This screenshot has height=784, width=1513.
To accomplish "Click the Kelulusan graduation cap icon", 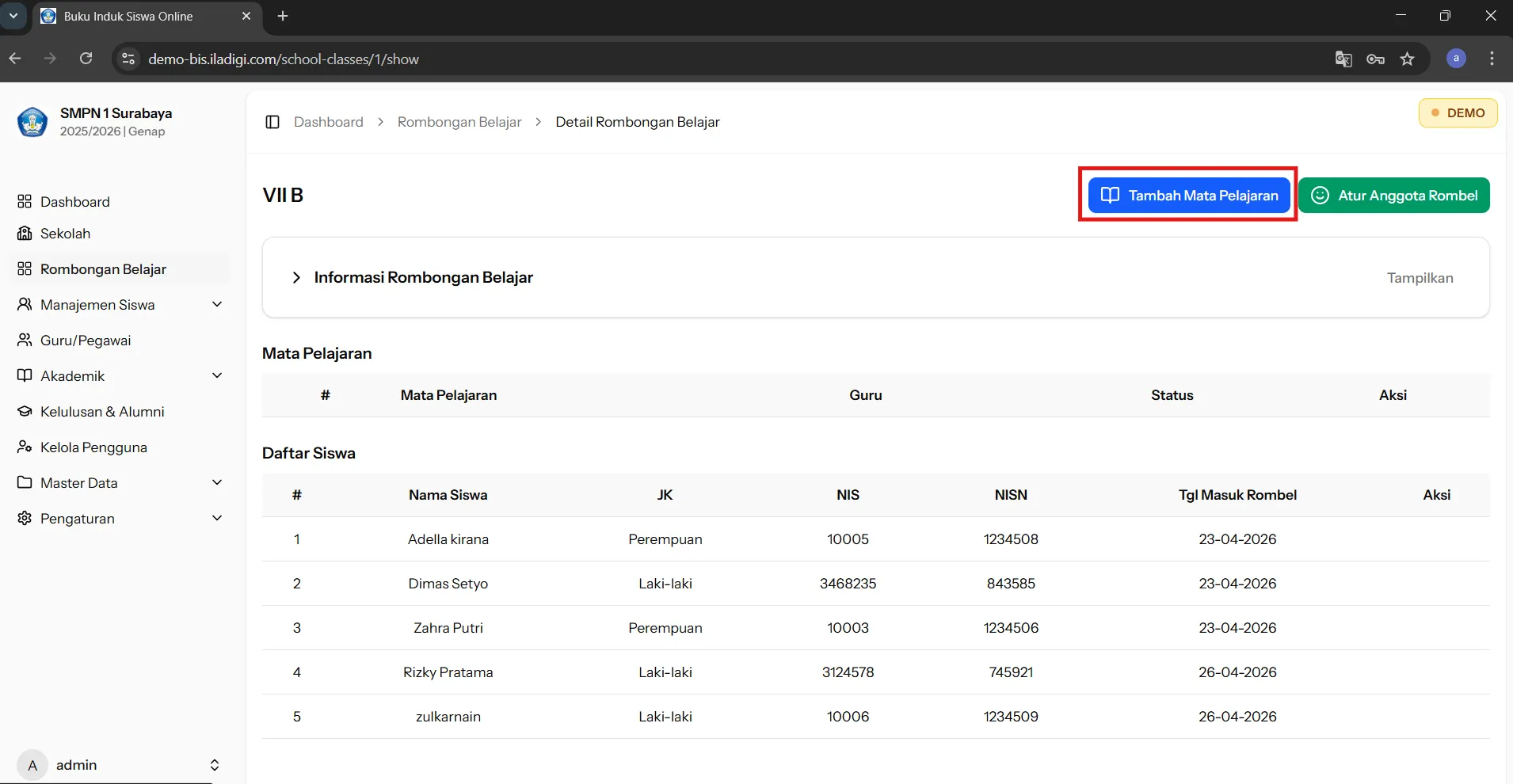I will click(25, 411).
